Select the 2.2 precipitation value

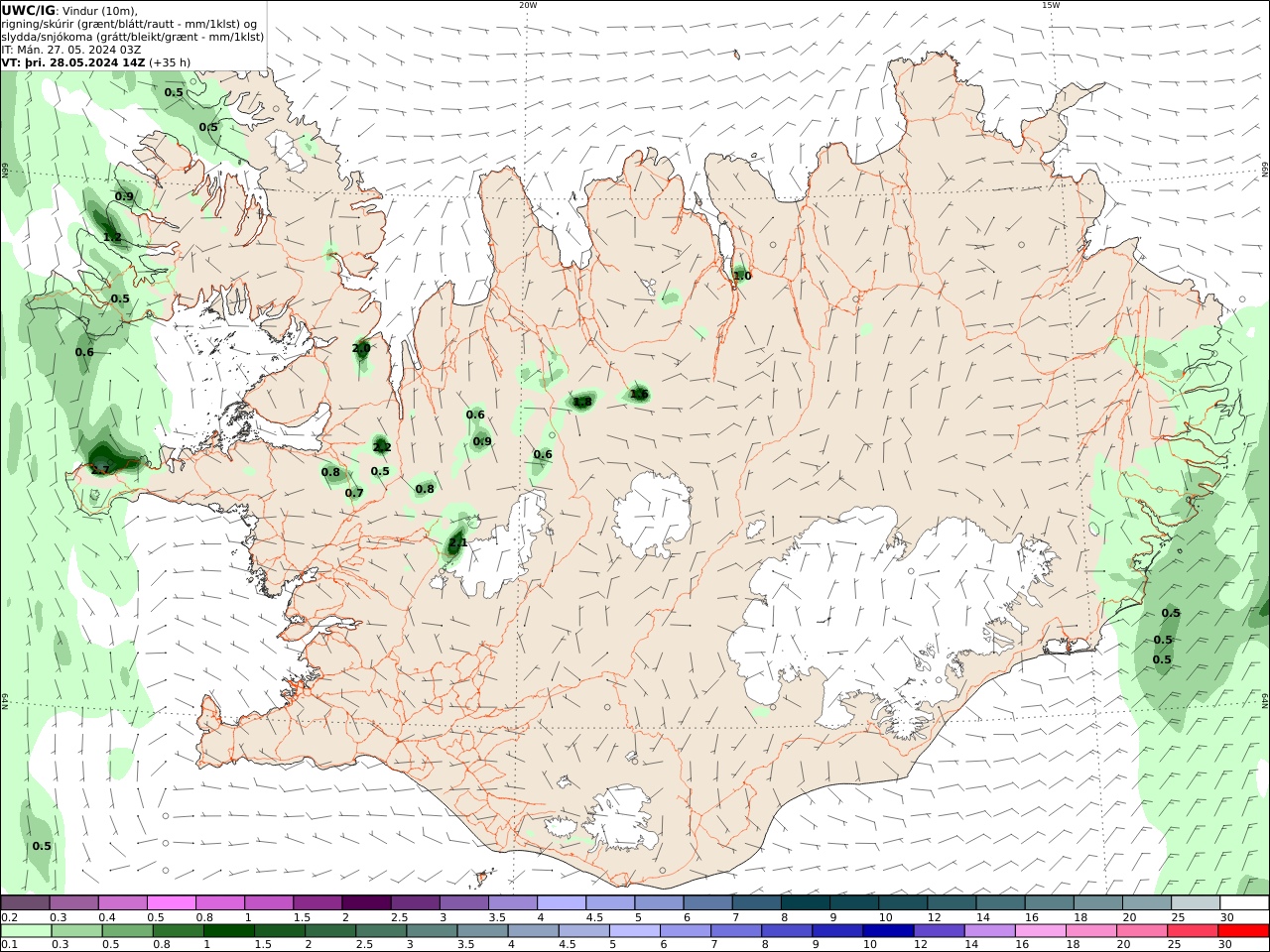[382, 447]
